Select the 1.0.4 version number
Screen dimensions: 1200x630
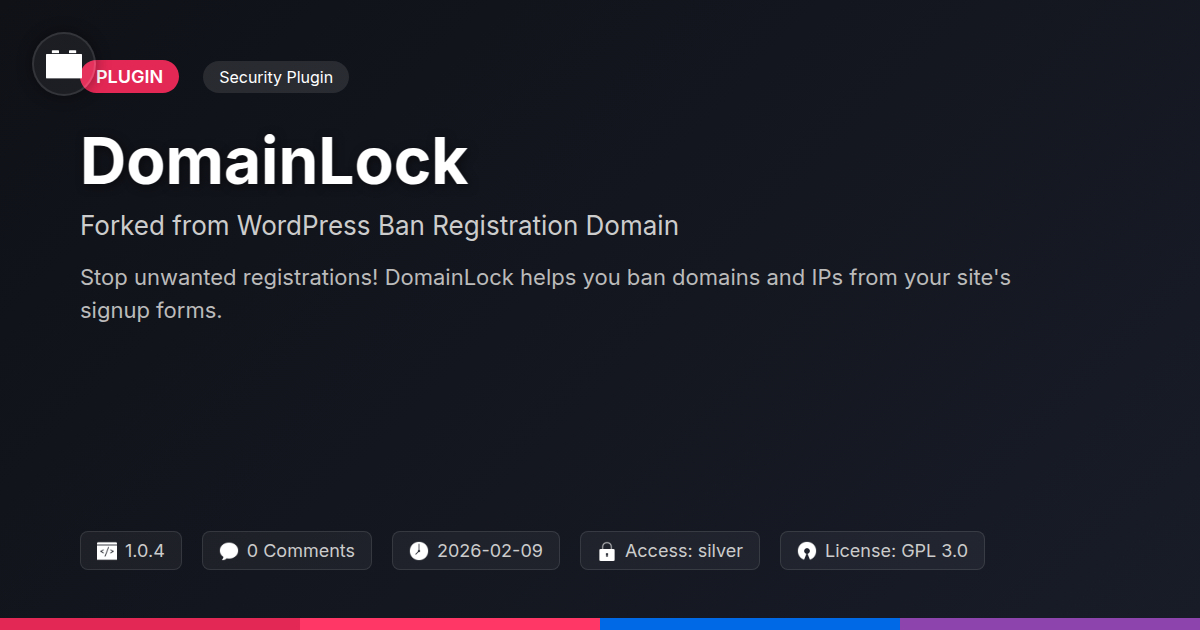145,551
